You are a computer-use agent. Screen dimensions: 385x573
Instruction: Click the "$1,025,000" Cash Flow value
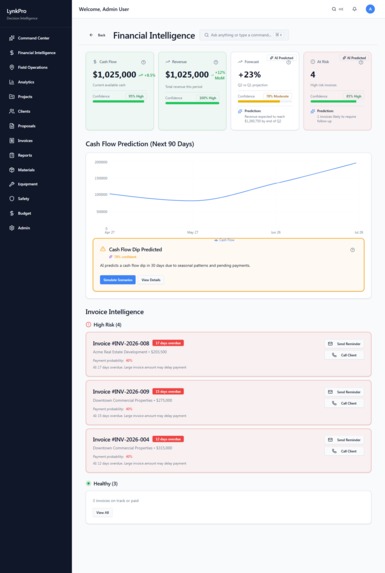point(114,75)
